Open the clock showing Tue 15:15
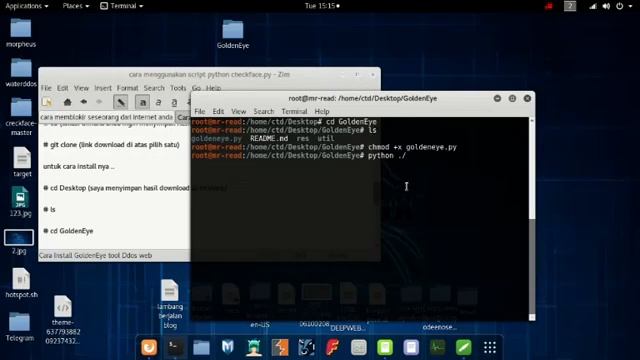 [x=322, y=6]
